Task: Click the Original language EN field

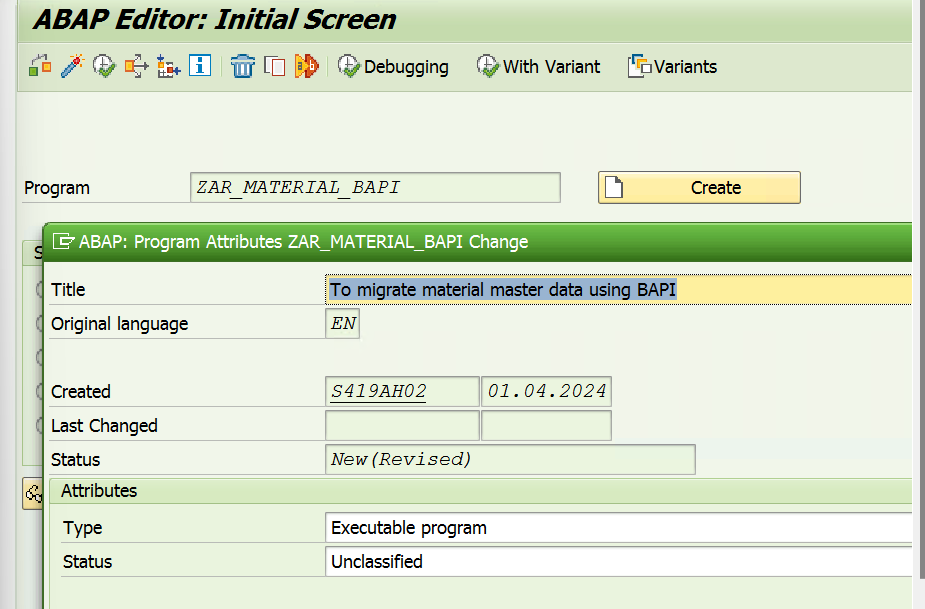Action: click(342, 324)
